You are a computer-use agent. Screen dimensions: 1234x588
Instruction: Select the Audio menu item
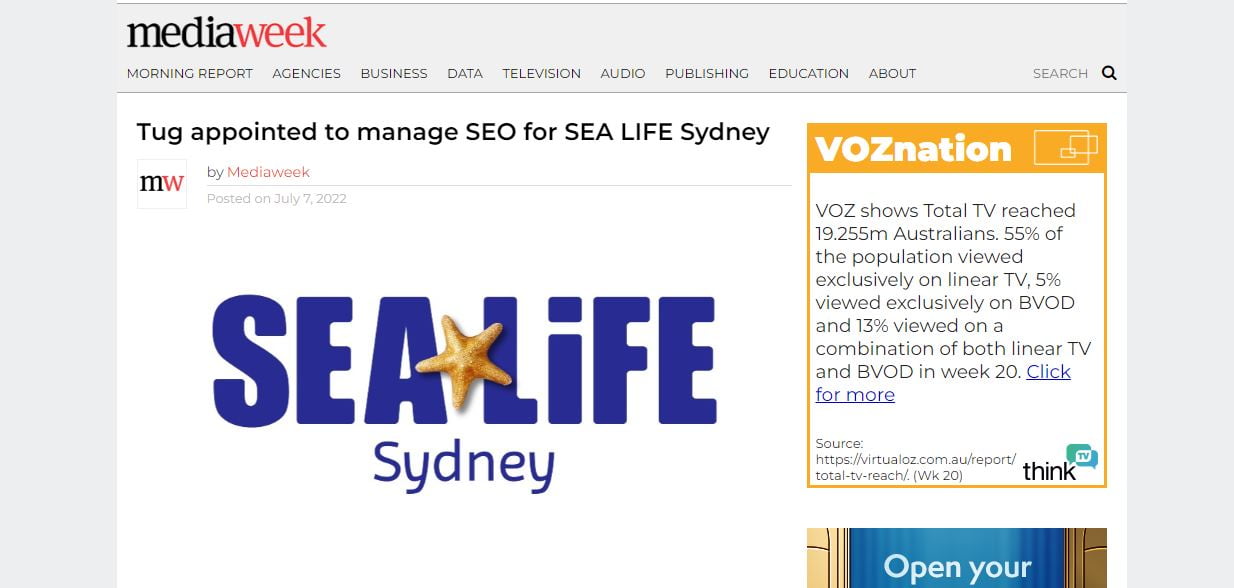(x=623, y=73)
